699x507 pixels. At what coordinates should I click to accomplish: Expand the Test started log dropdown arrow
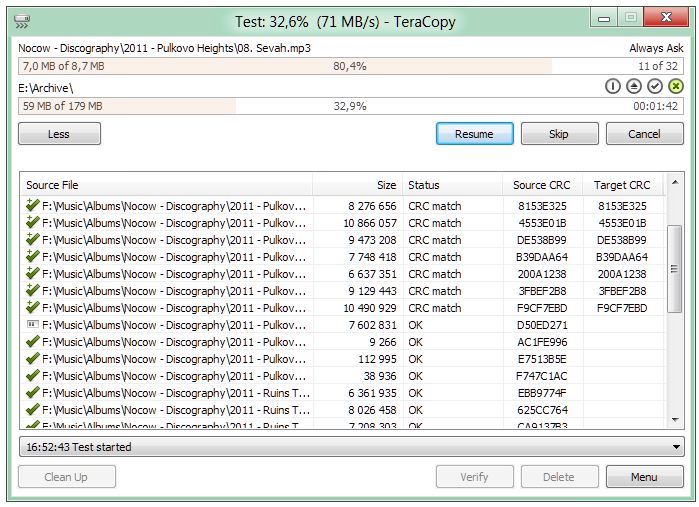(676, 447)
